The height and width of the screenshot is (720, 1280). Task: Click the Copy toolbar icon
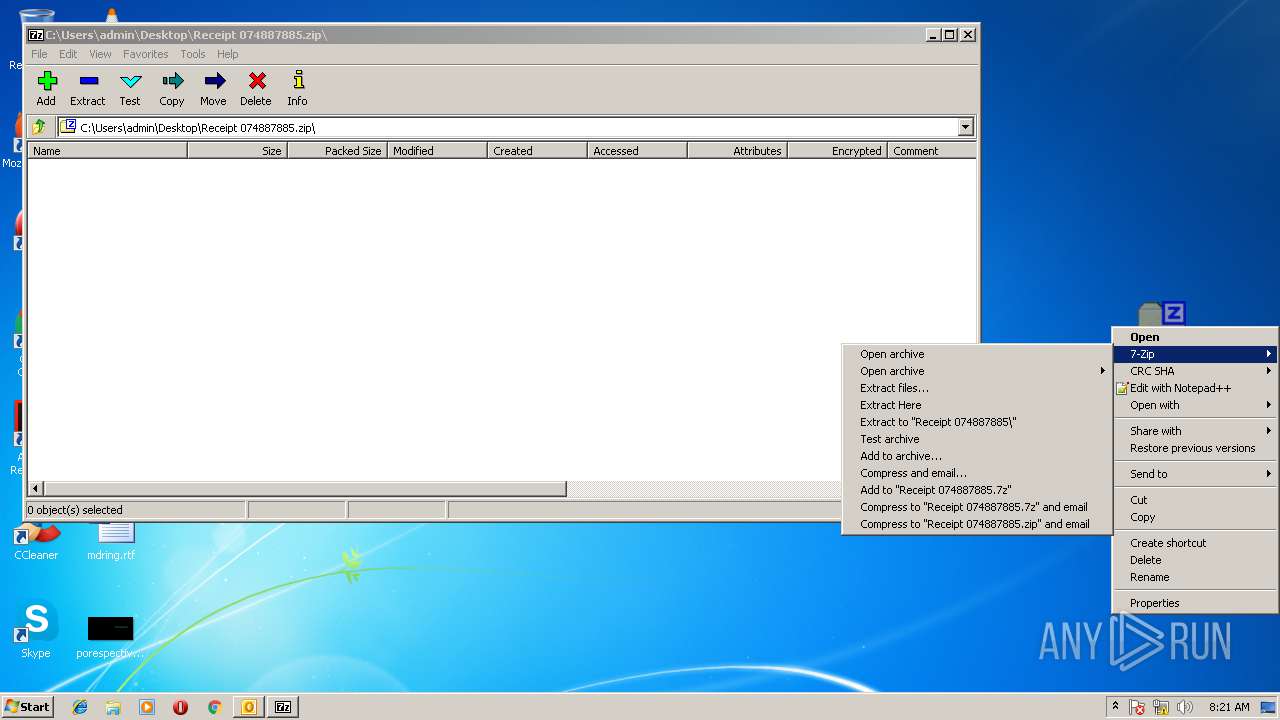(172, 88)
